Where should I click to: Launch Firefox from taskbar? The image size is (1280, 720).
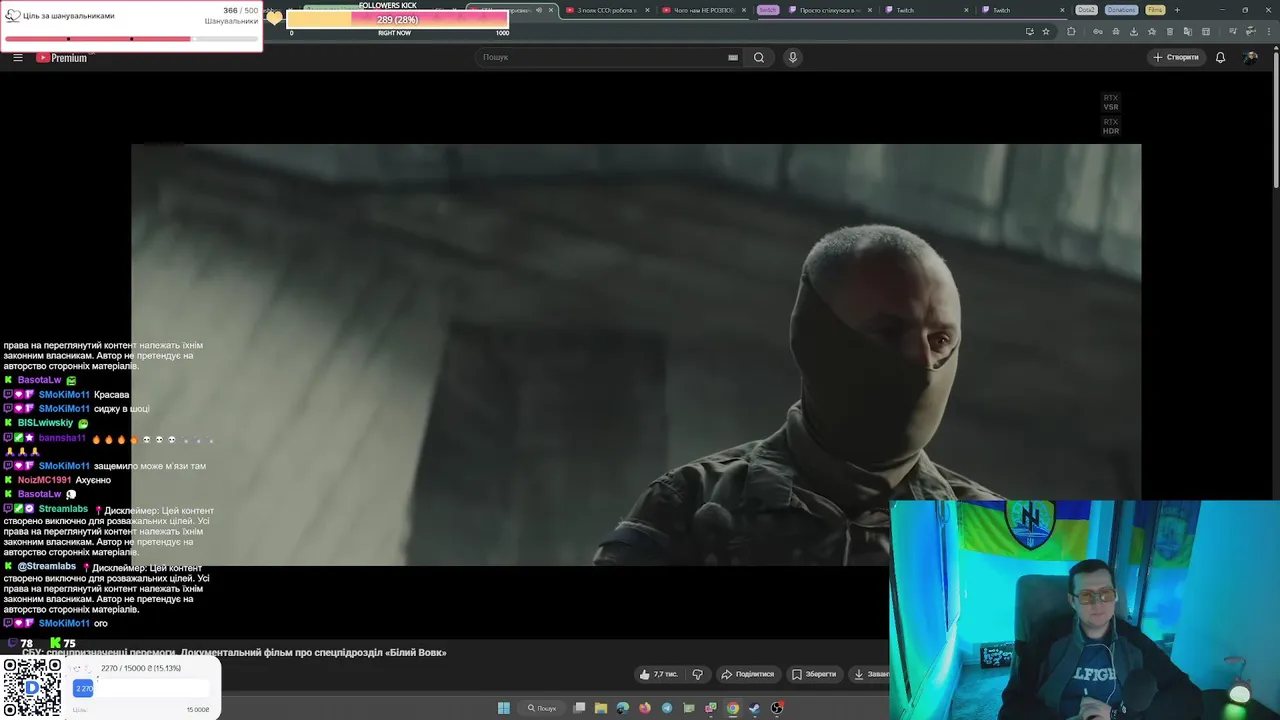pos(645,708)
